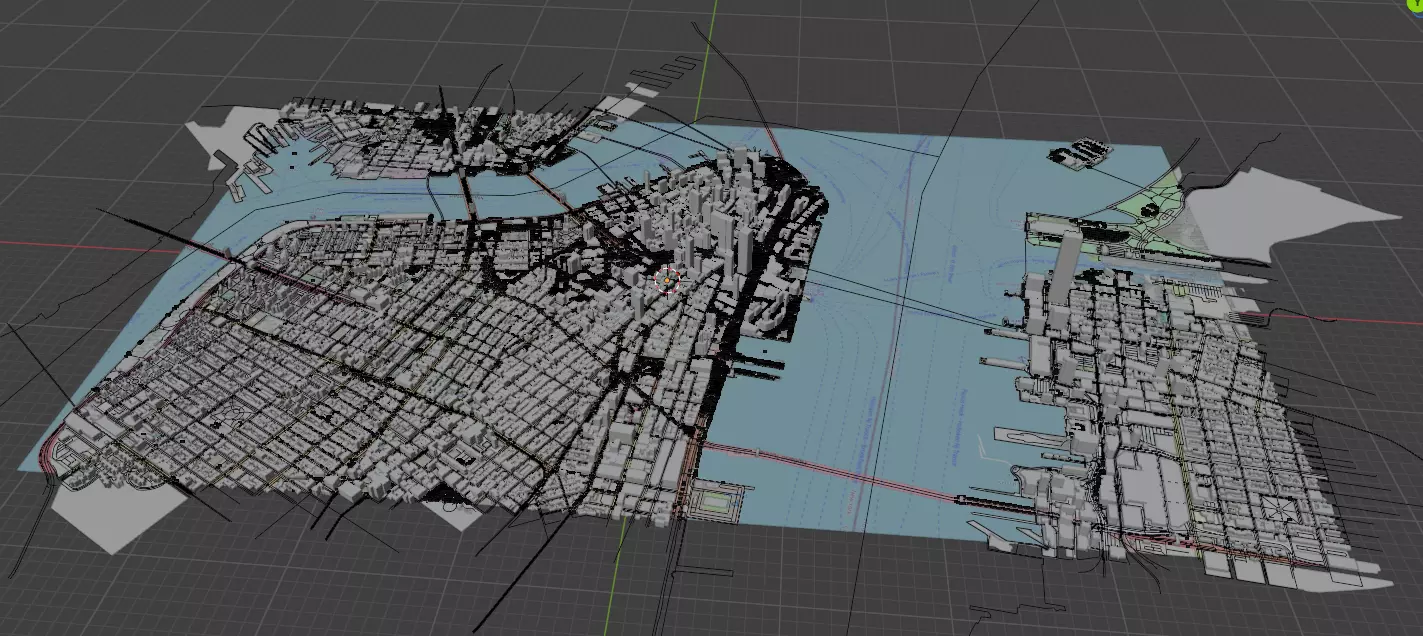Click the green Y axis gizmo circle
The image size is (1423, 636).
click(1416, 4)
